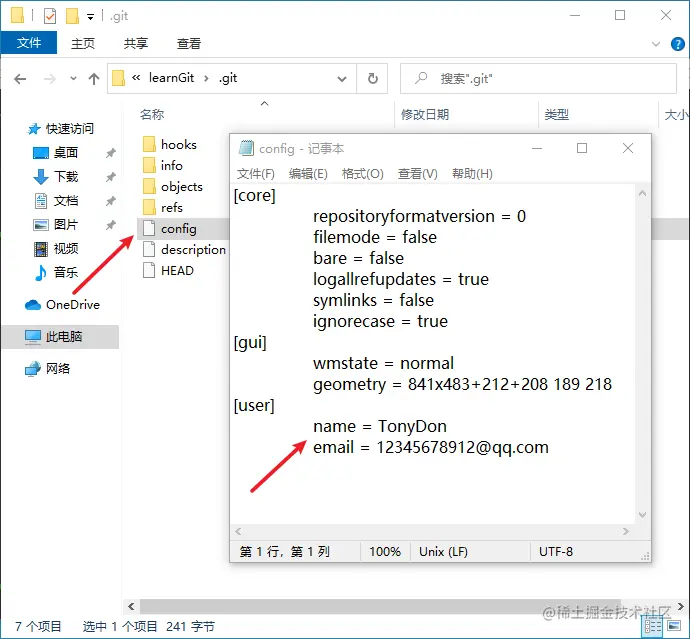This screenshot has width=690, height=639.
Task: Click the Notepad title bar icon
Action: [246, 148]
